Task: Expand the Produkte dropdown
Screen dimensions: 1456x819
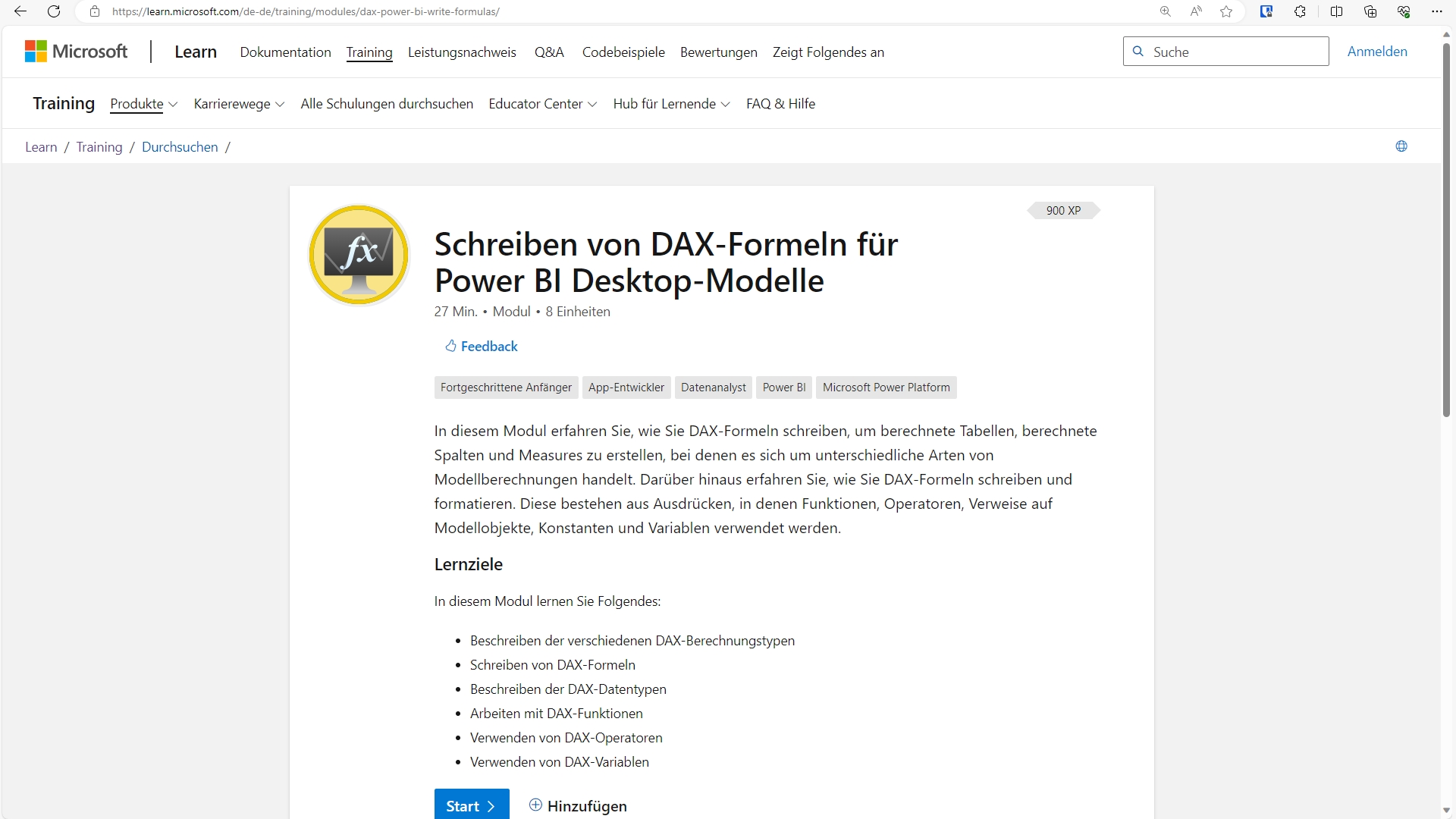Action: click(143, 104)
